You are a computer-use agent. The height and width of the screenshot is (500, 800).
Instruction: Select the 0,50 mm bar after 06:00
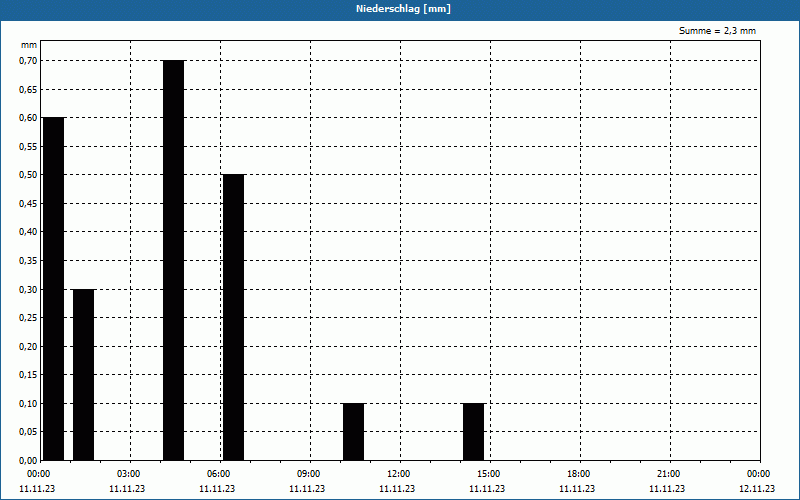[234, 317]
